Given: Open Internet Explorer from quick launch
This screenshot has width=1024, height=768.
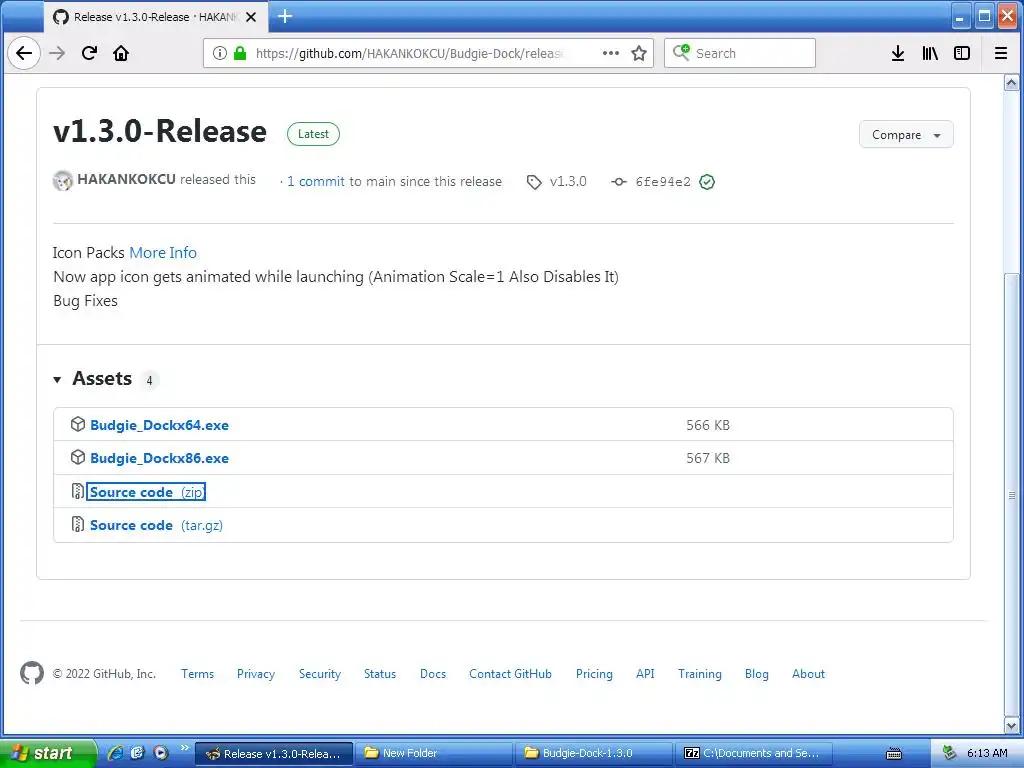Looking at the screenshot, I should coord(116,753).
